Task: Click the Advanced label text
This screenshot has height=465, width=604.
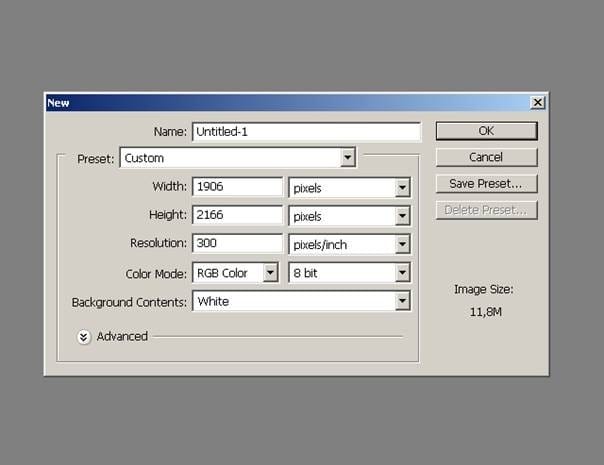Action: point(122,336)
